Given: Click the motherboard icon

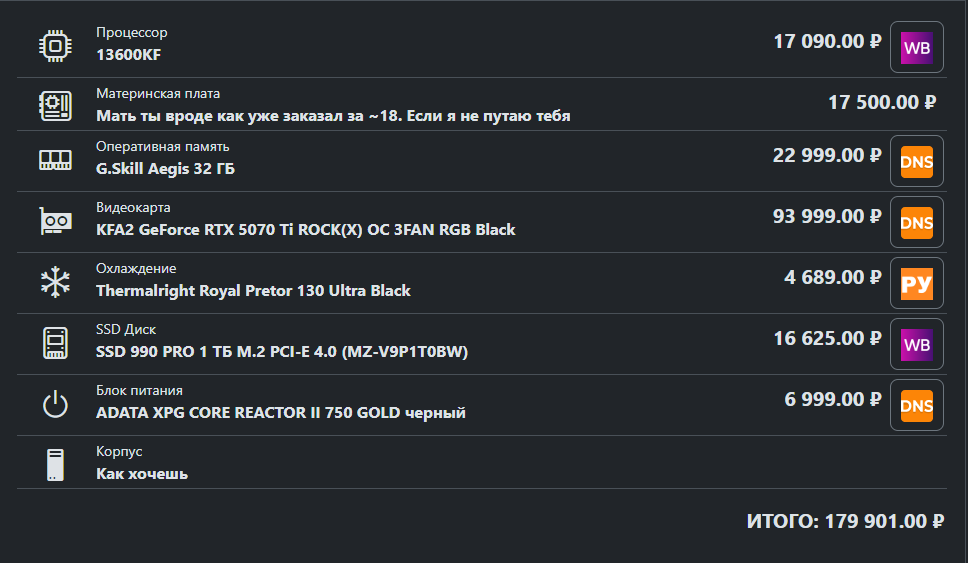Looking at the screenshot, I should [x=55, y=104].
